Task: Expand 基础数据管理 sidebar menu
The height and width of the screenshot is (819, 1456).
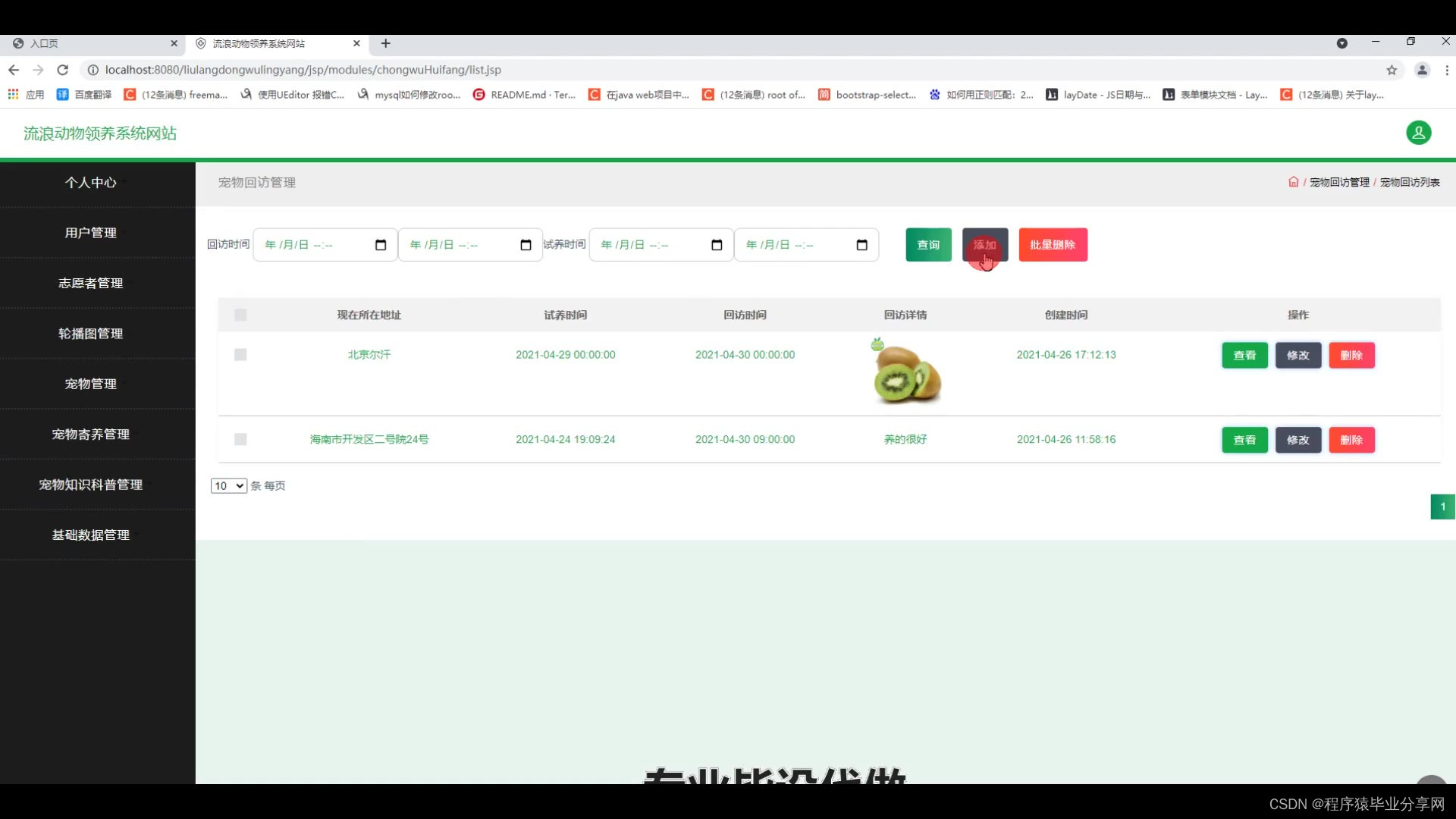Action: tap(90, 535)
